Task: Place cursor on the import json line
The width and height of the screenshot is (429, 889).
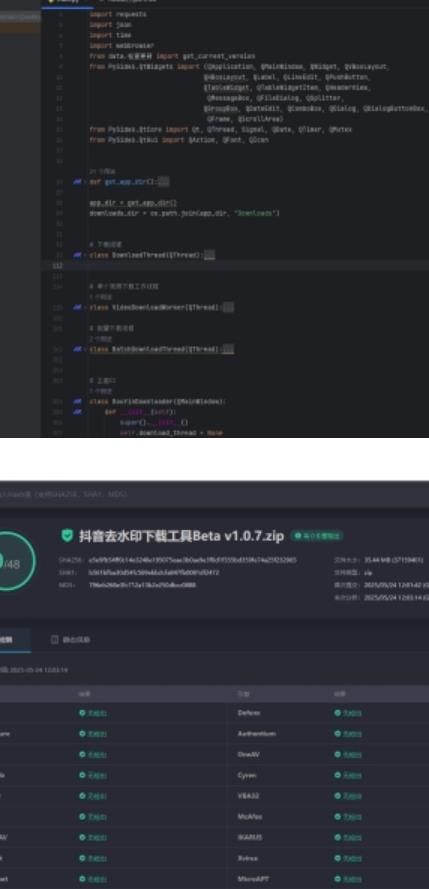Action: (x=110, y=24)
